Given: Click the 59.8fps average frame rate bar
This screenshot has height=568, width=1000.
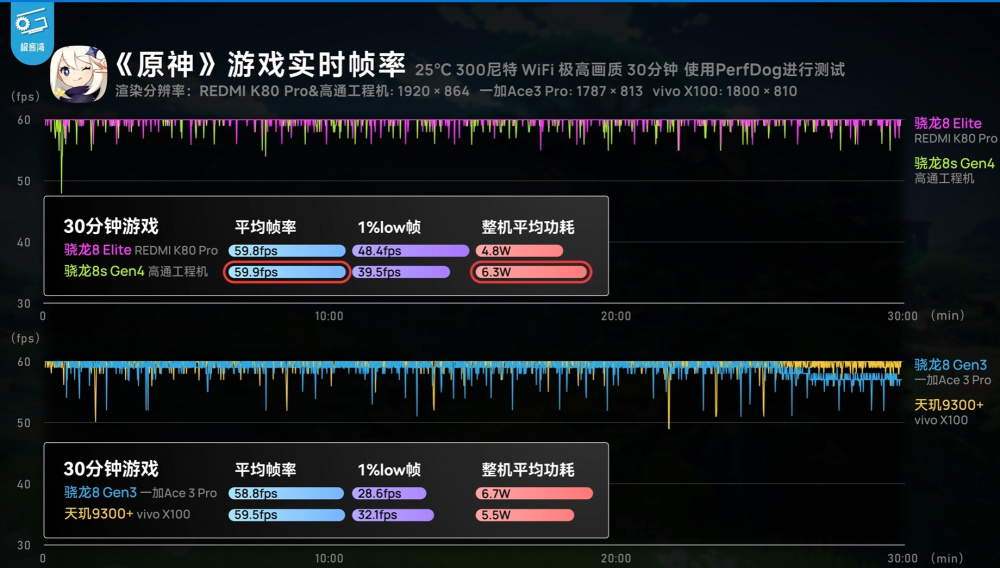Looking at the screenshot, I should 287,251.
